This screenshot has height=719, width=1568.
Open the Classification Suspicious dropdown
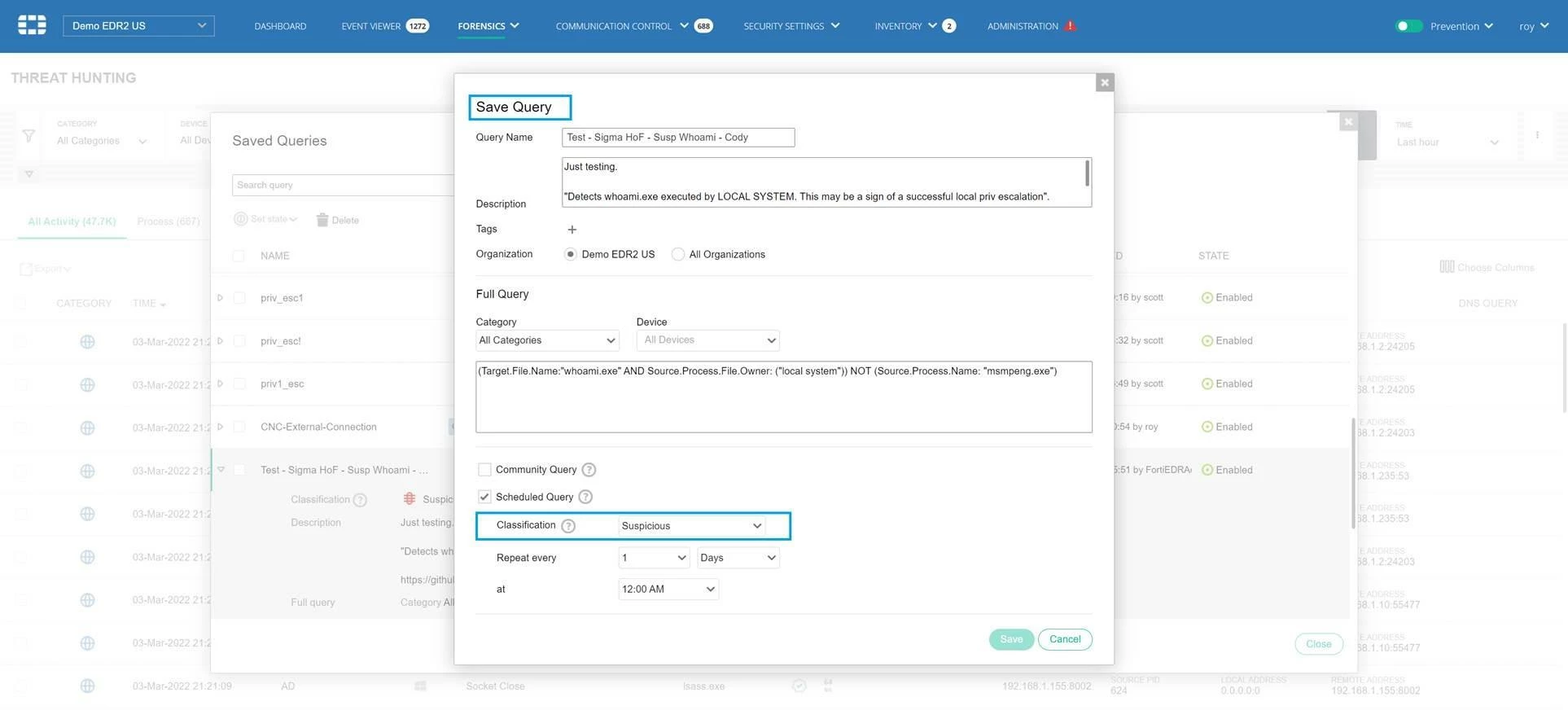click(x=692, y=526)
